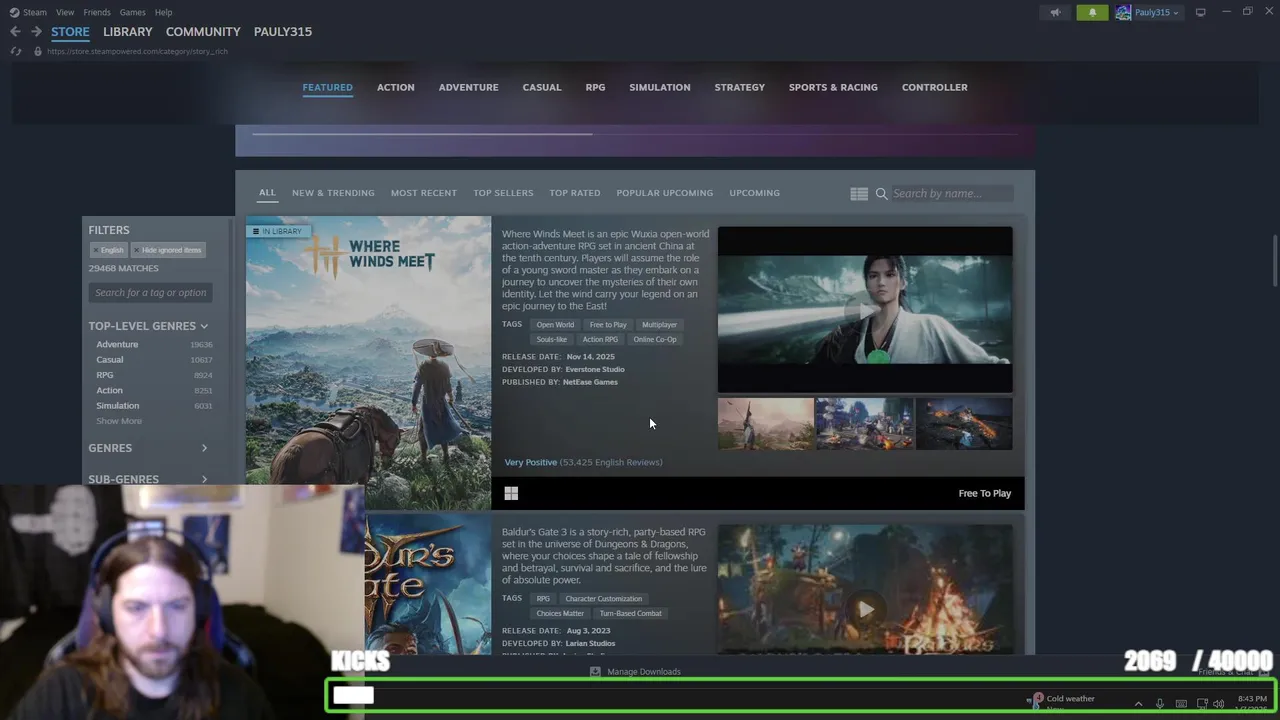Click the Souls-like tag
The image size is (1280, 720).
(x=552, y=340)
